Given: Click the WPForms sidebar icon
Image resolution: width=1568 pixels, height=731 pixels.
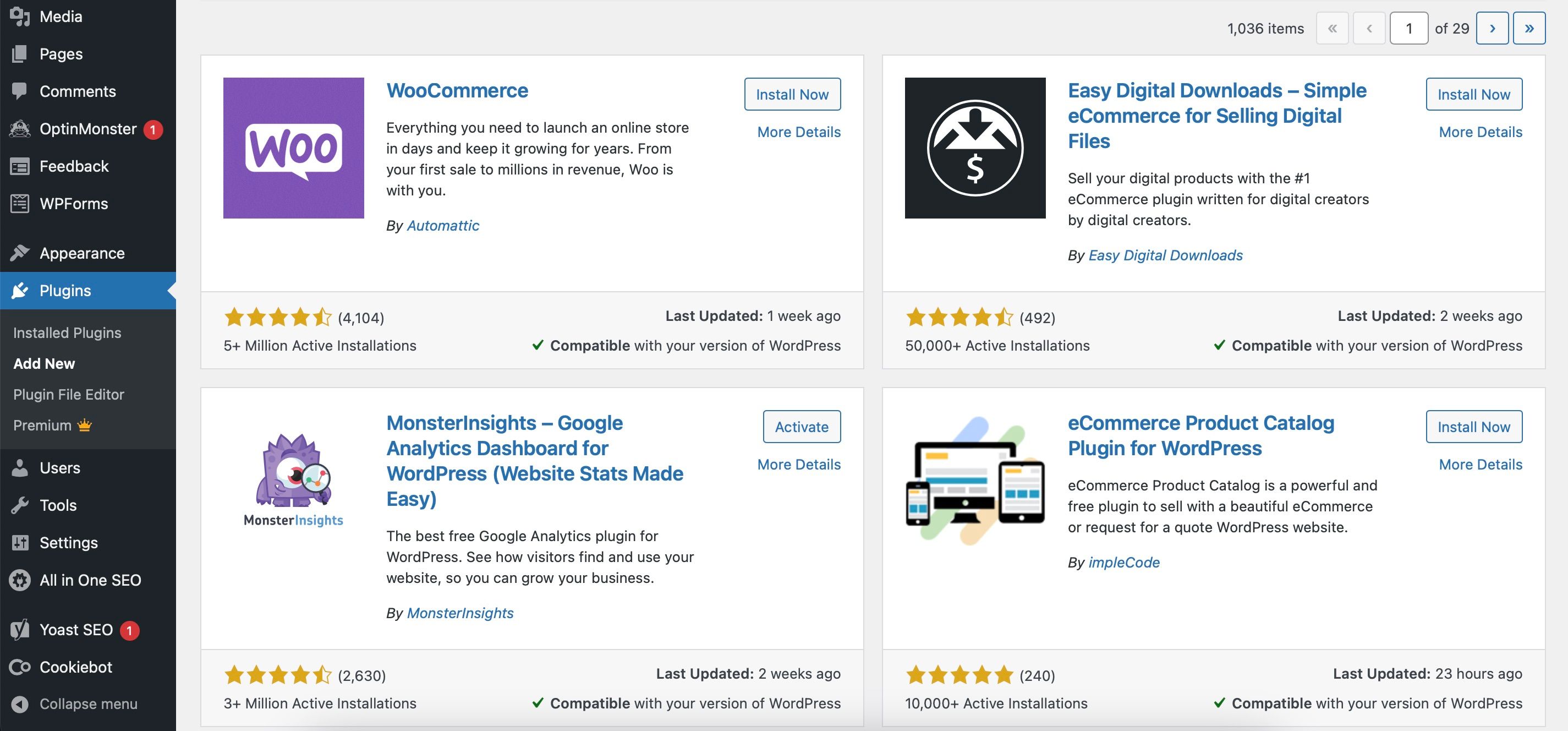Looking at the screenshot, I should click(x=19, y=204).
